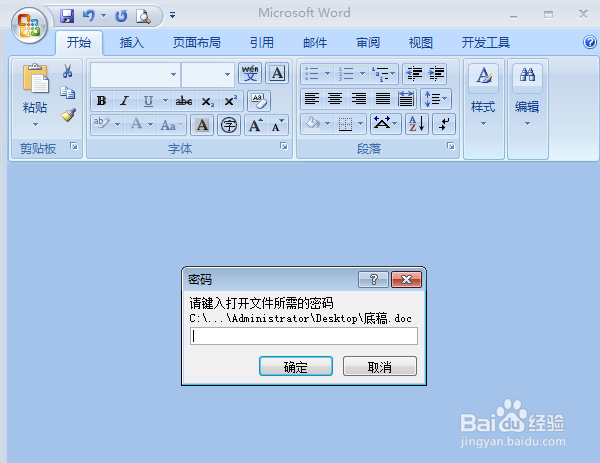Click the Decrease Indent icon
Screen dimensions: 600x463
tap(414, 73)
